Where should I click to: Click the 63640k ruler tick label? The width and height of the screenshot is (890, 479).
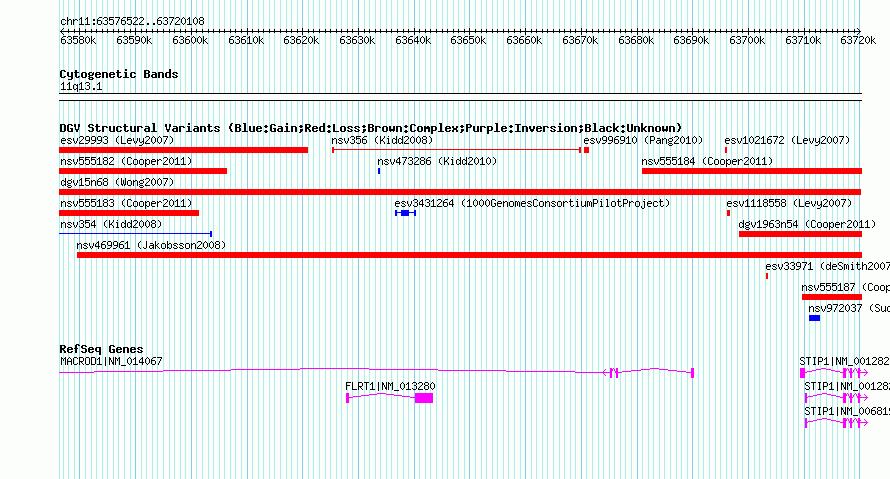(413, 40)
